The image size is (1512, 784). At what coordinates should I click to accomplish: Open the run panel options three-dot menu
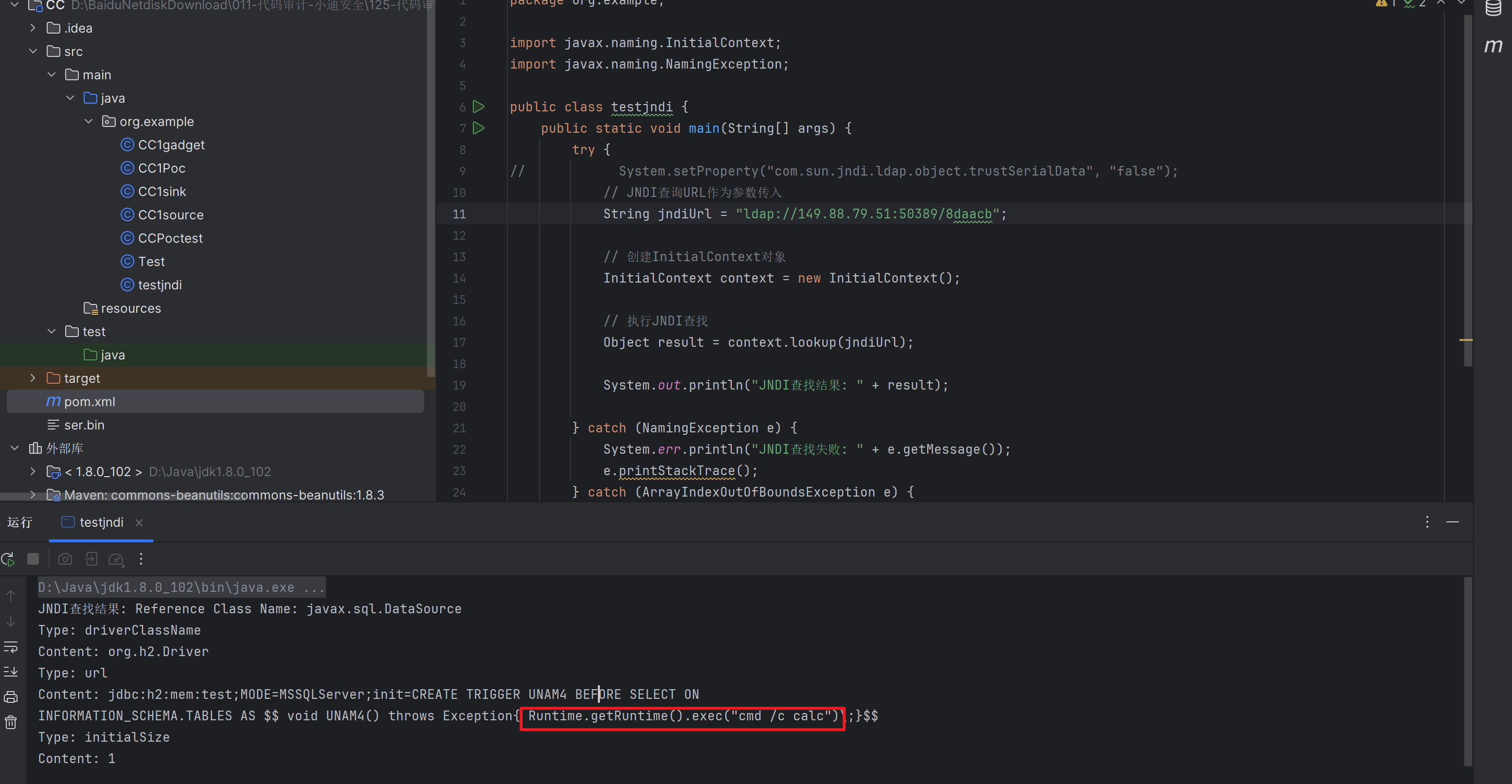click(x=1427, y=522)
